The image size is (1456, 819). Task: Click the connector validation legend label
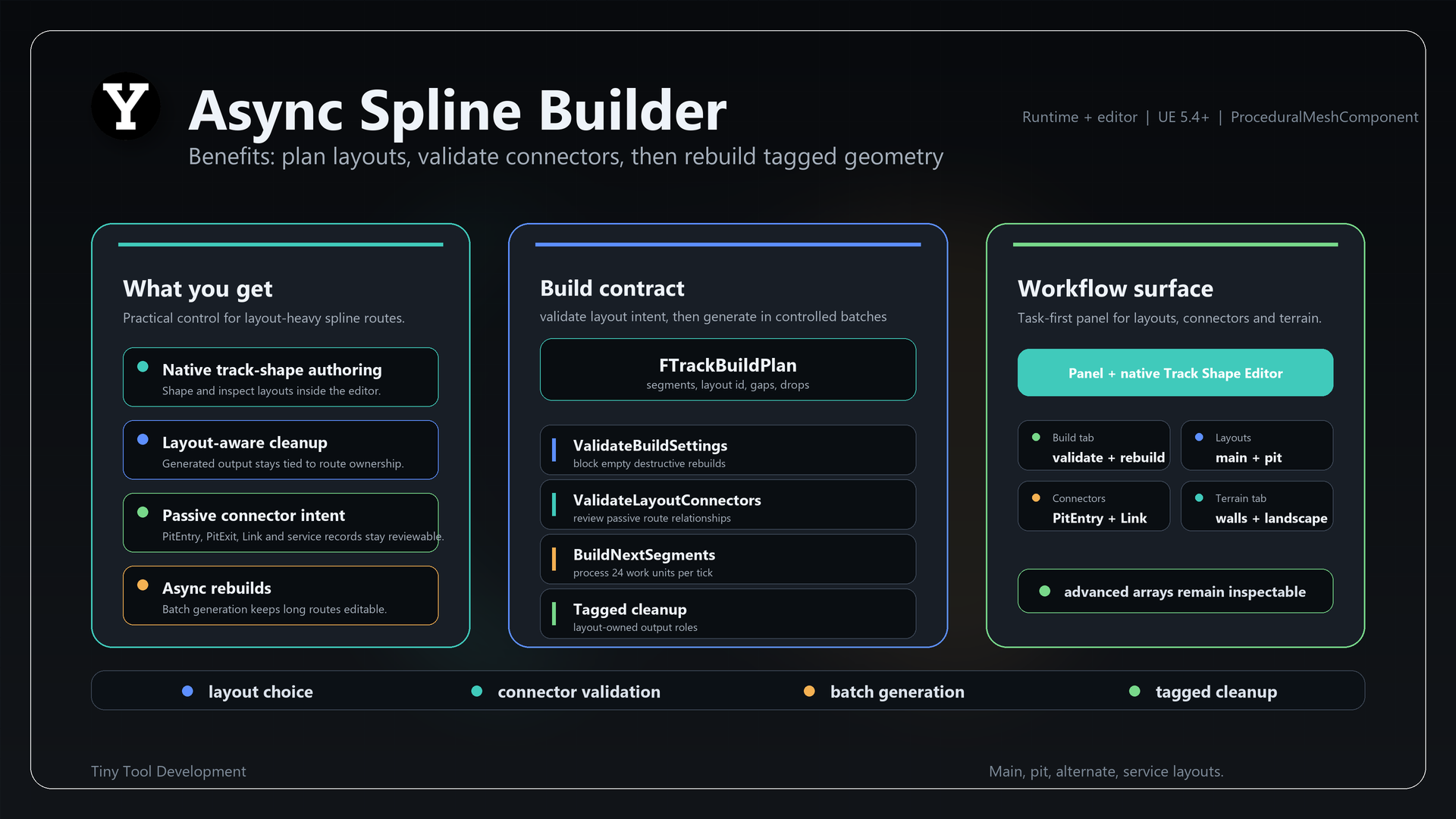579,692
